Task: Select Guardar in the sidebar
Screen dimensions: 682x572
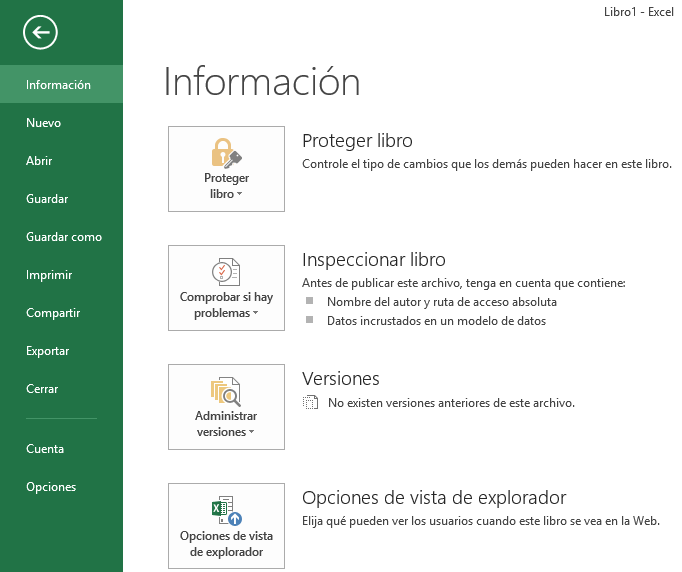Action: [x=47, y=199]
